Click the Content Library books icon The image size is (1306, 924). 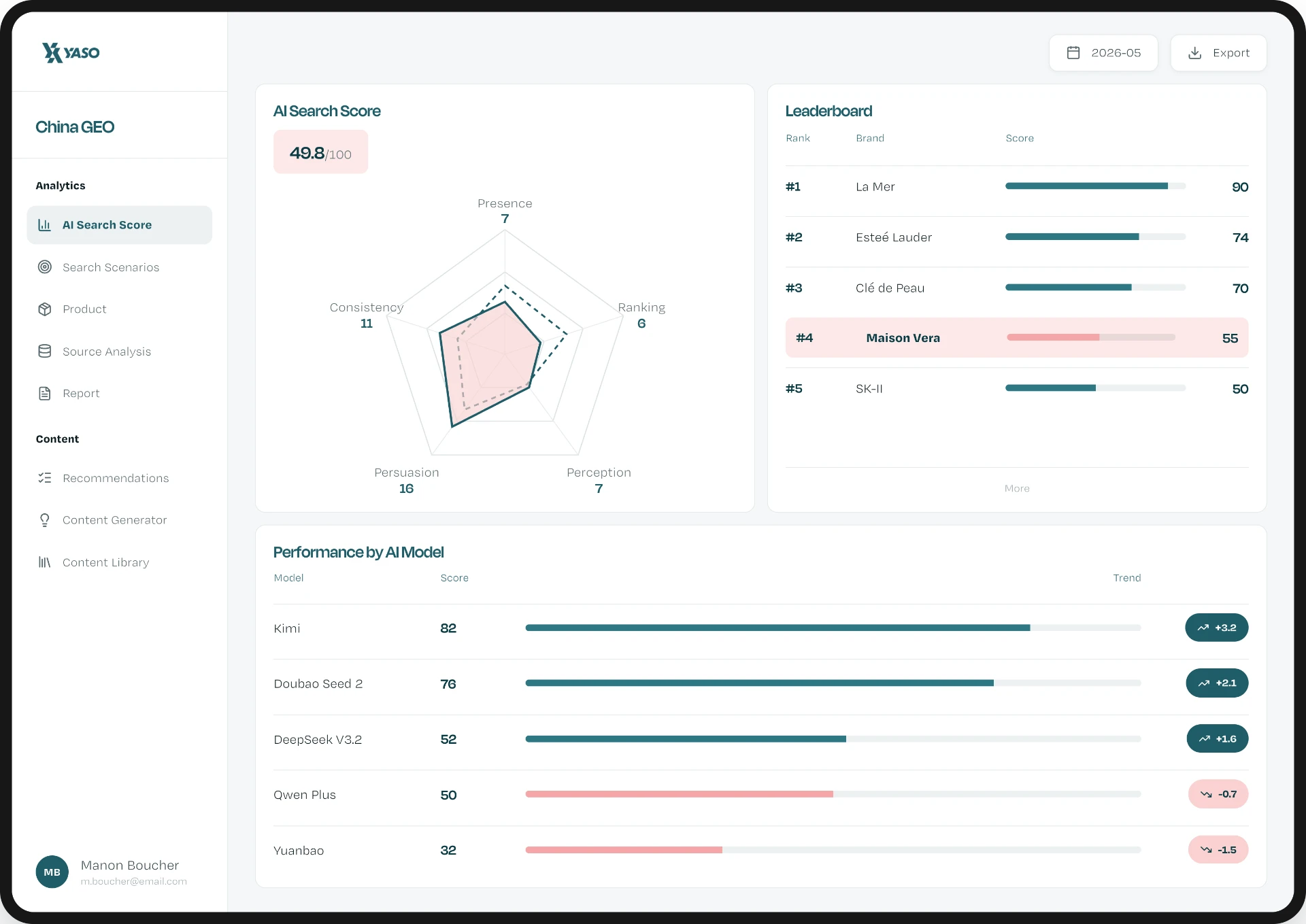[45, 562]
